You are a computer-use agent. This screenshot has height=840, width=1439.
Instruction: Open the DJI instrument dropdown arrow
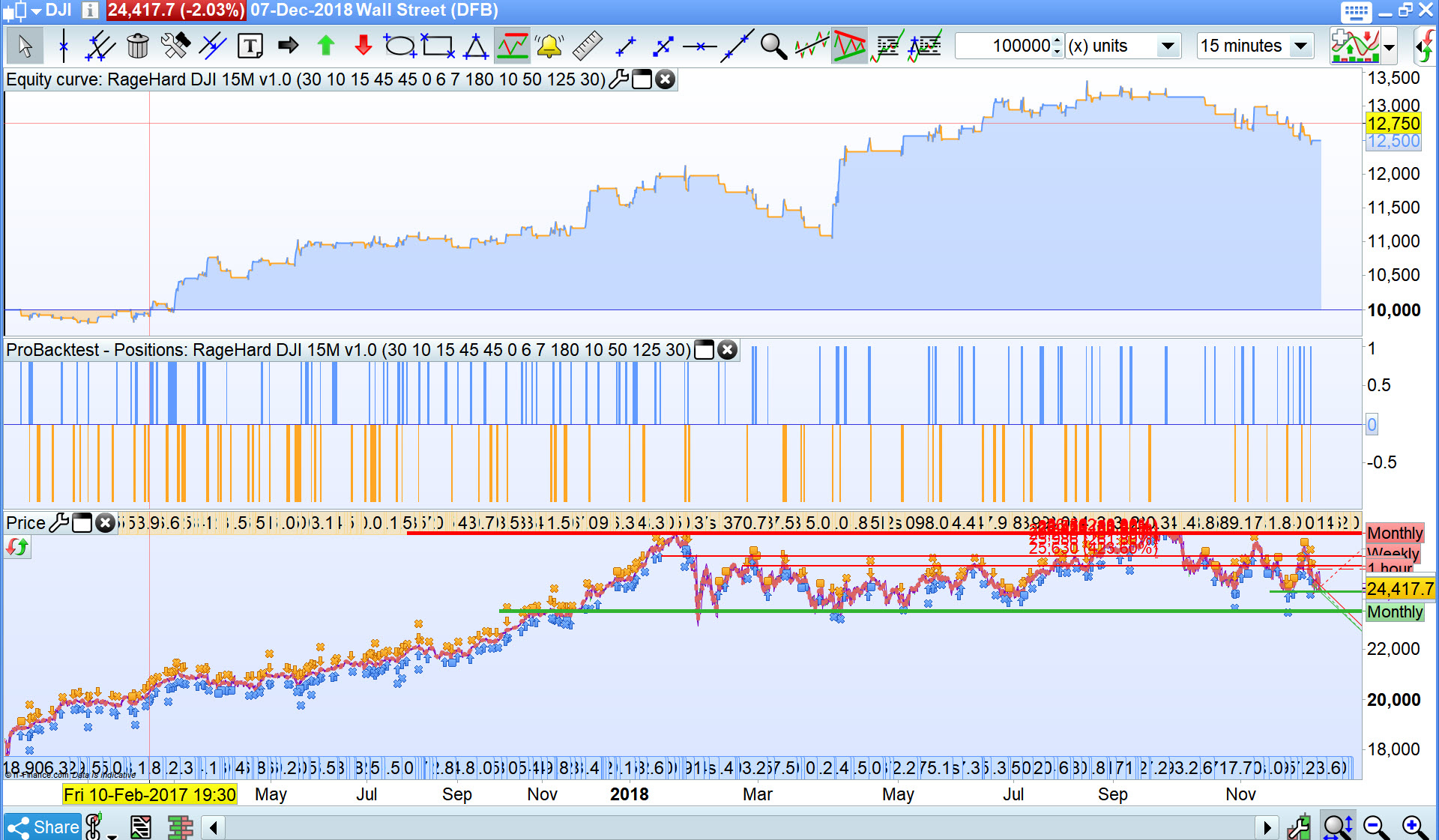36,10
